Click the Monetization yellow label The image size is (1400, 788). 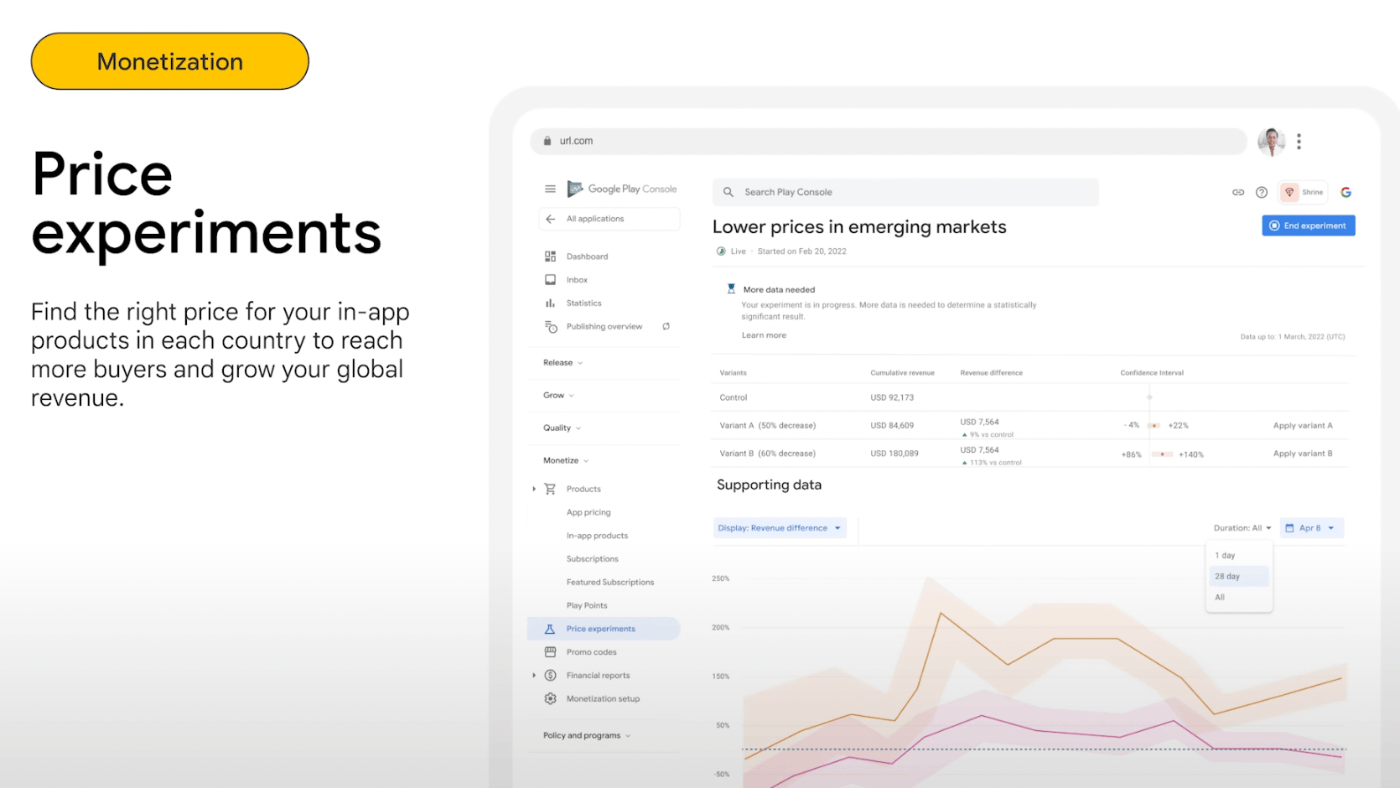click(x=170, y=61)
